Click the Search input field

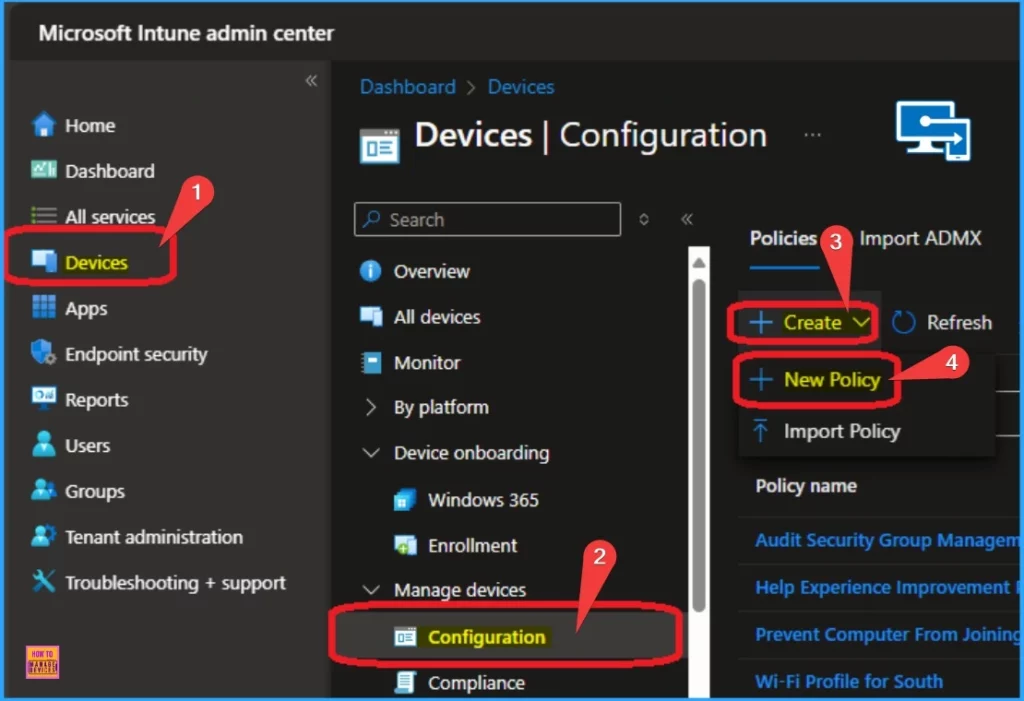[x=487, y=219]
